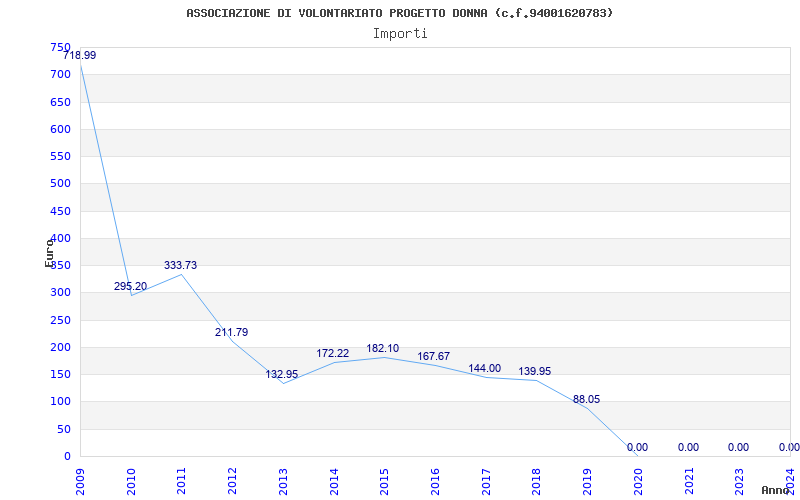
Task: Select the 2021 x-axis label
Action: tap(689, 481)
